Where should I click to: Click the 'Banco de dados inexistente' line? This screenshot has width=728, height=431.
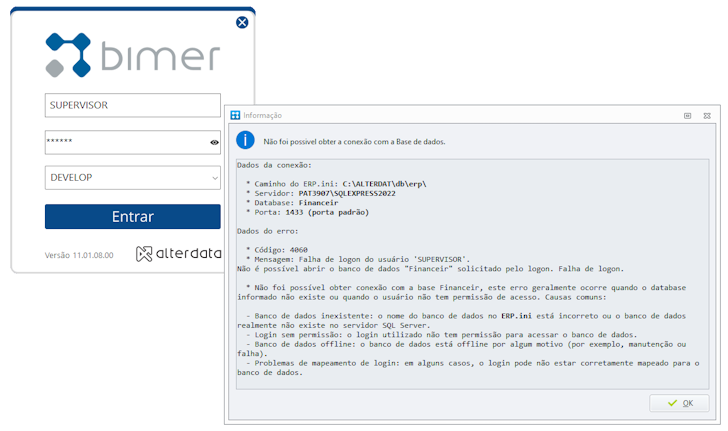pos(462,320)
